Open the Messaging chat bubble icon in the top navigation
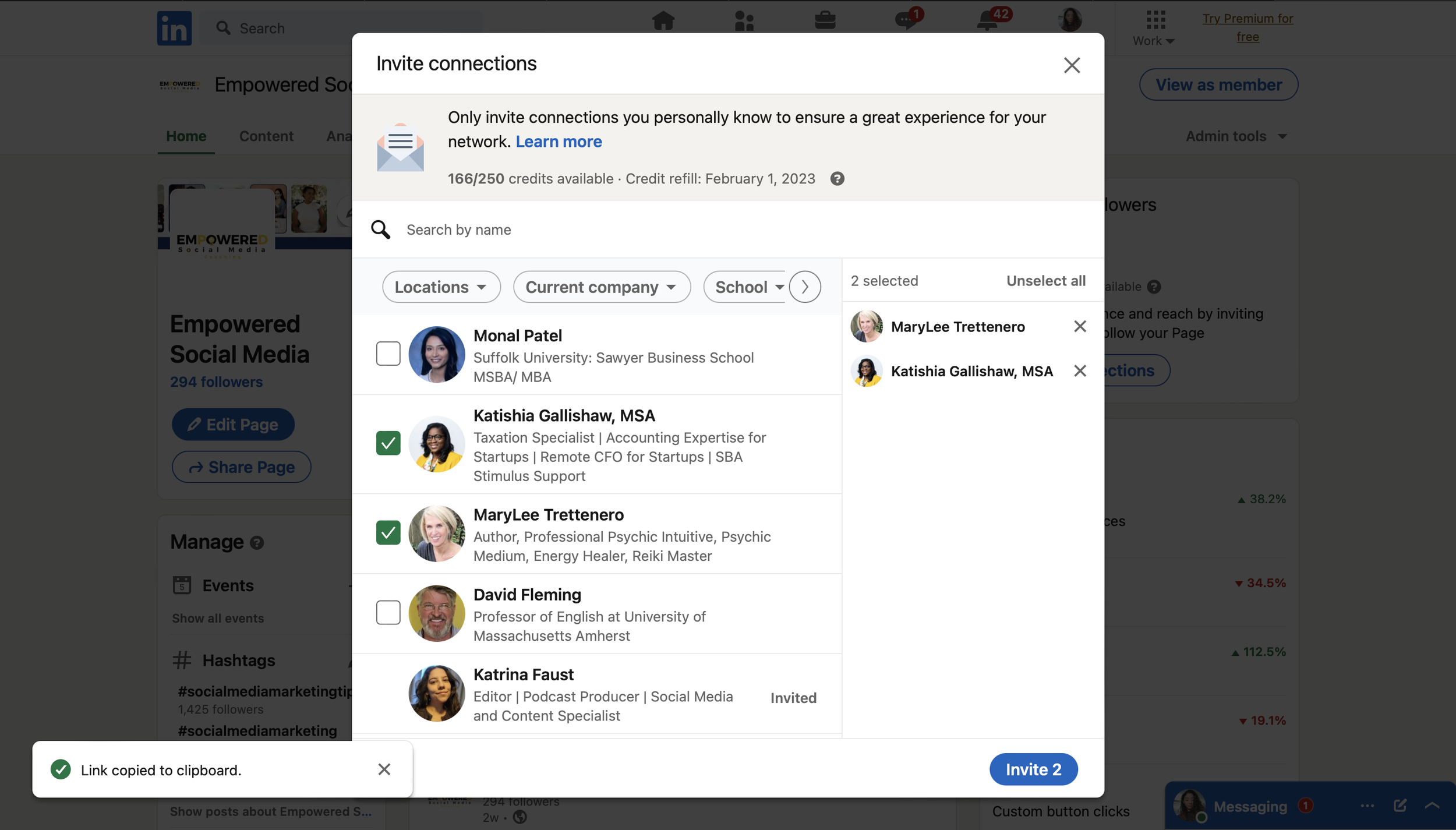This screenshot has height=830, width=1456. tap(906, 20)
